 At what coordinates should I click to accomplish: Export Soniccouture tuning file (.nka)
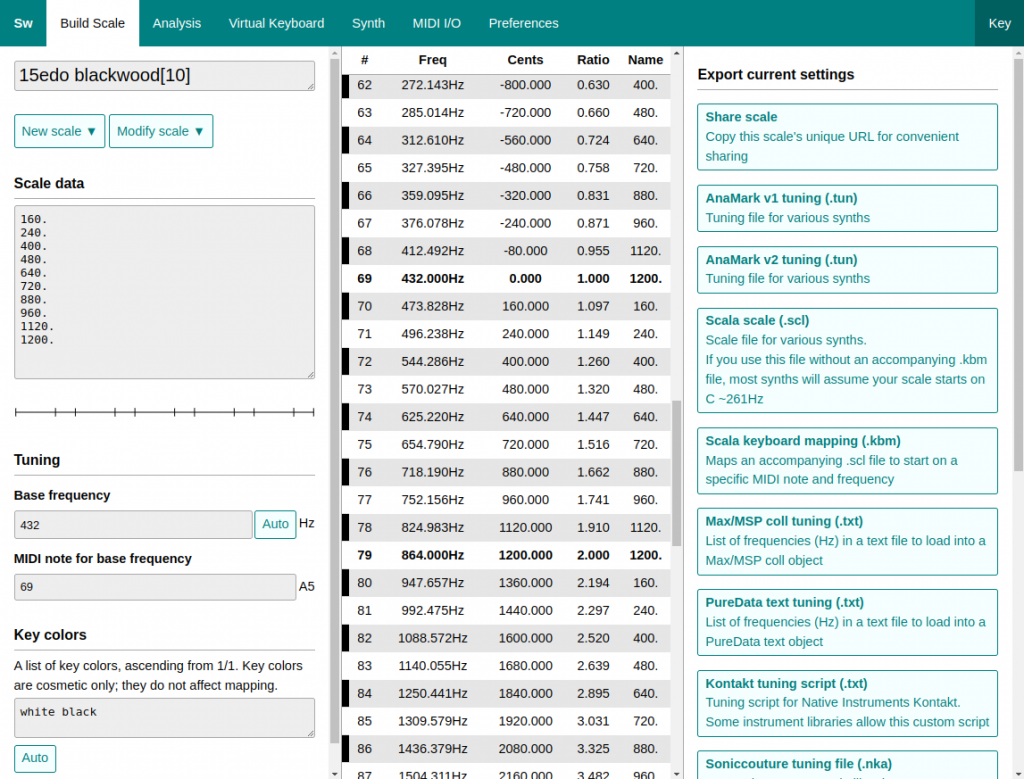point(847,765)
